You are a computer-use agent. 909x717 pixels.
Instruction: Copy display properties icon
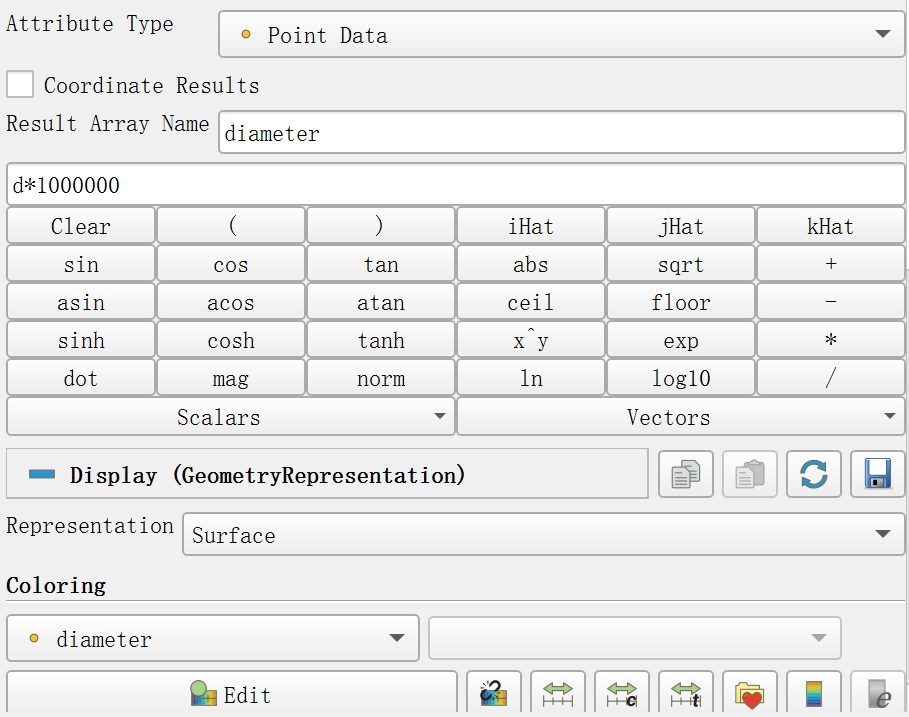[x=686, y=474]
